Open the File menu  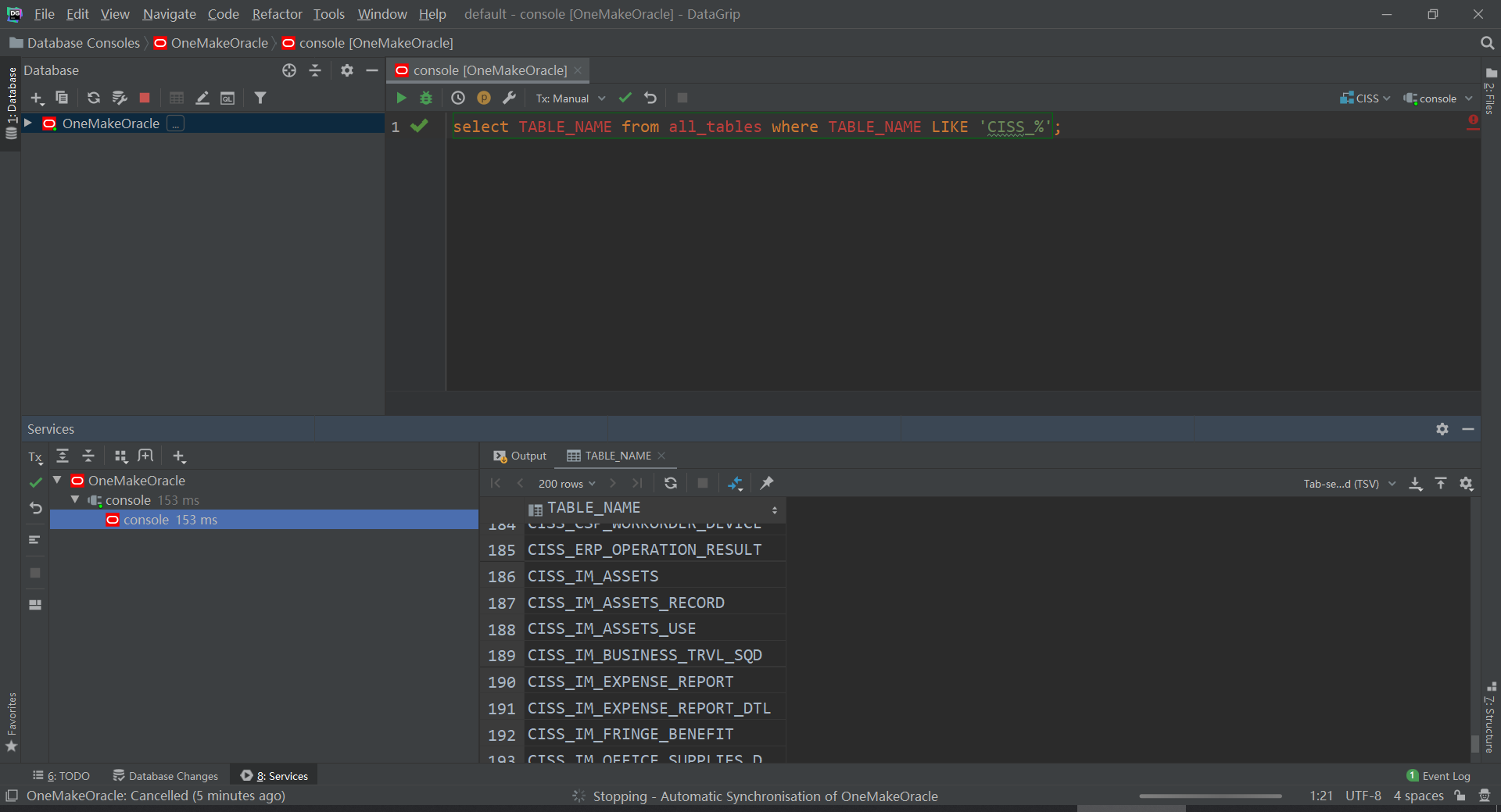(x=44, y=14)
